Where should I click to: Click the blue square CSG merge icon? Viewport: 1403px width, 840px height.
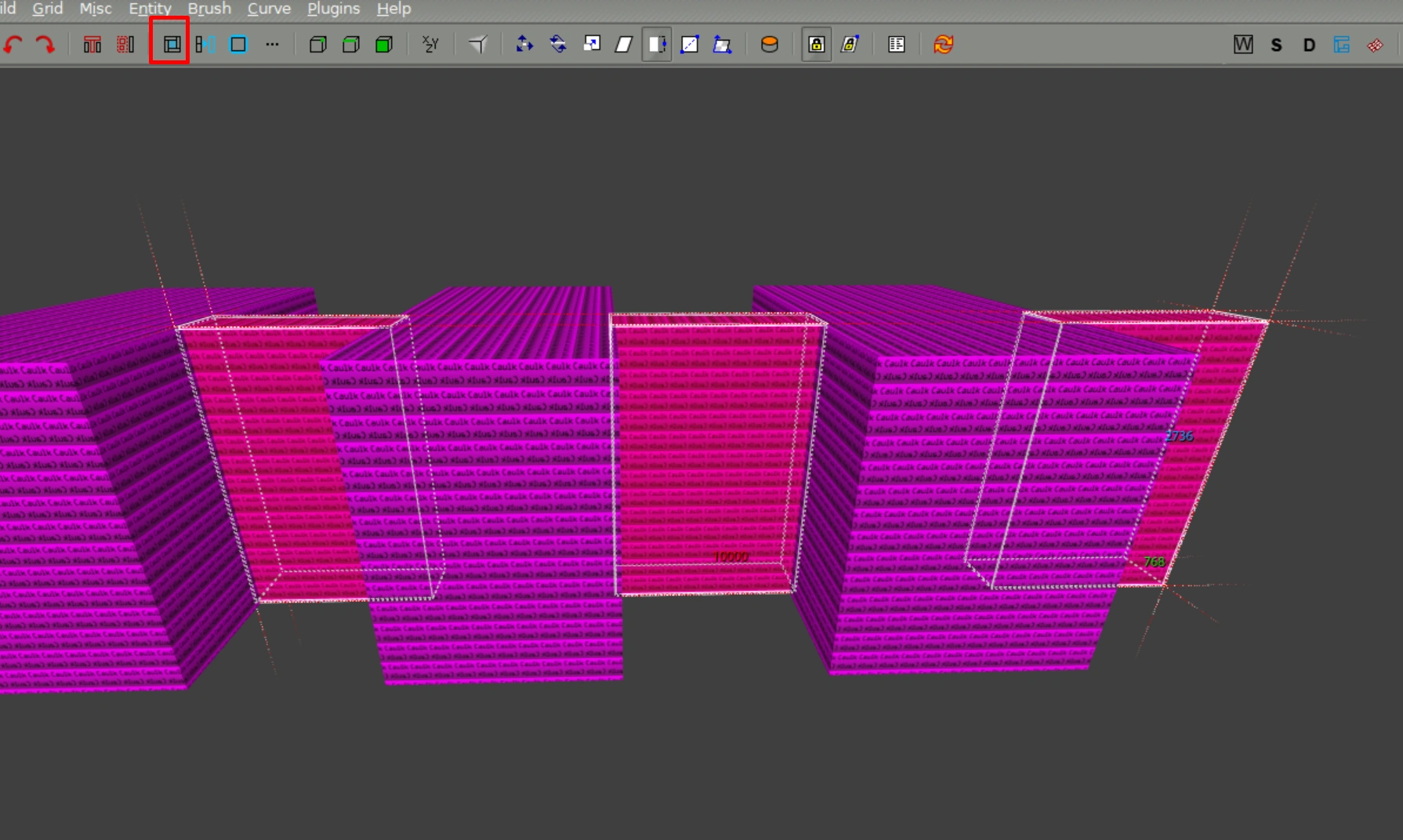(238, 45)
